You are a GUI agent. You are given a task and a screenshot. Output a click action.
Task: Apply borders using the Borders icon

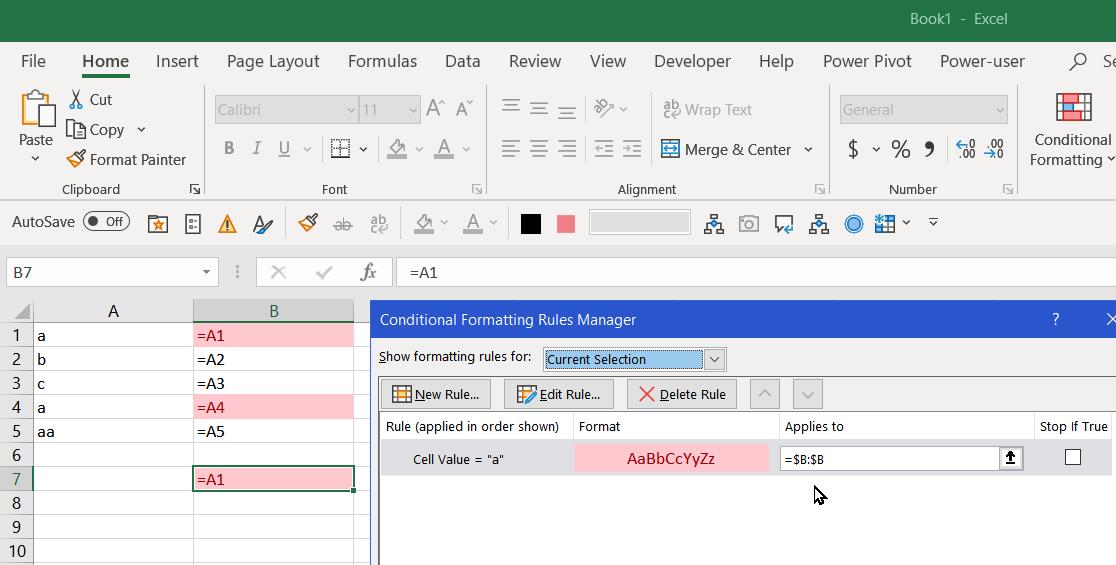[340, 149]
